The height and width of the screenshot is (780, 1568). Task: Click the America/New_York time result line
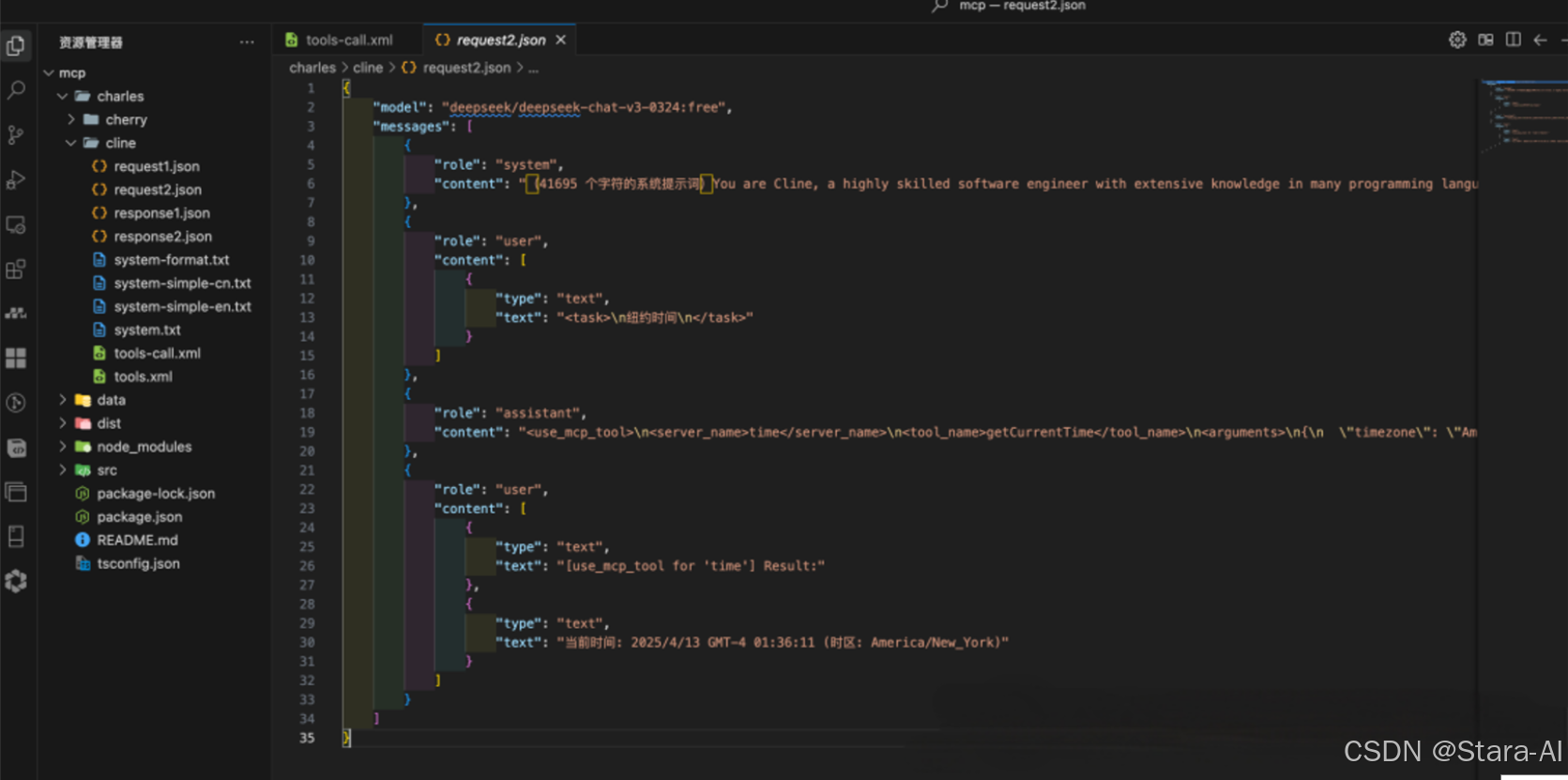pos(752,643)
